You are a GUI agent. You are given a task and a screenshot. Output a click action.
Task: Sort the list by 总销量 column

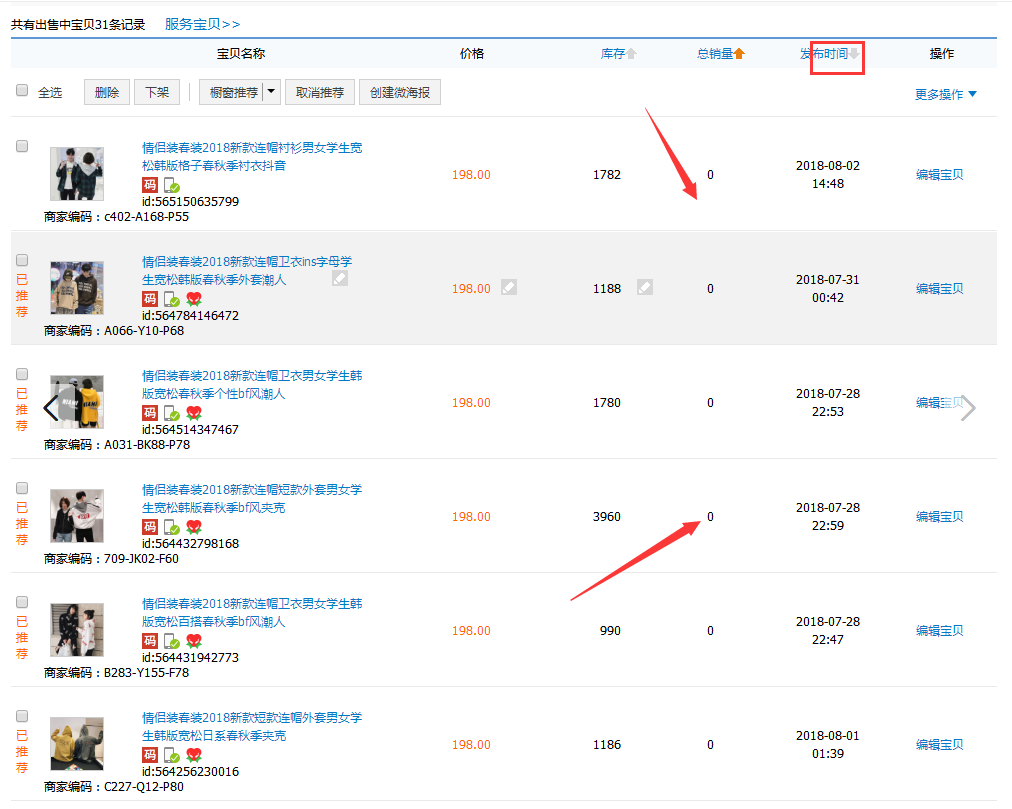point(720,54)
